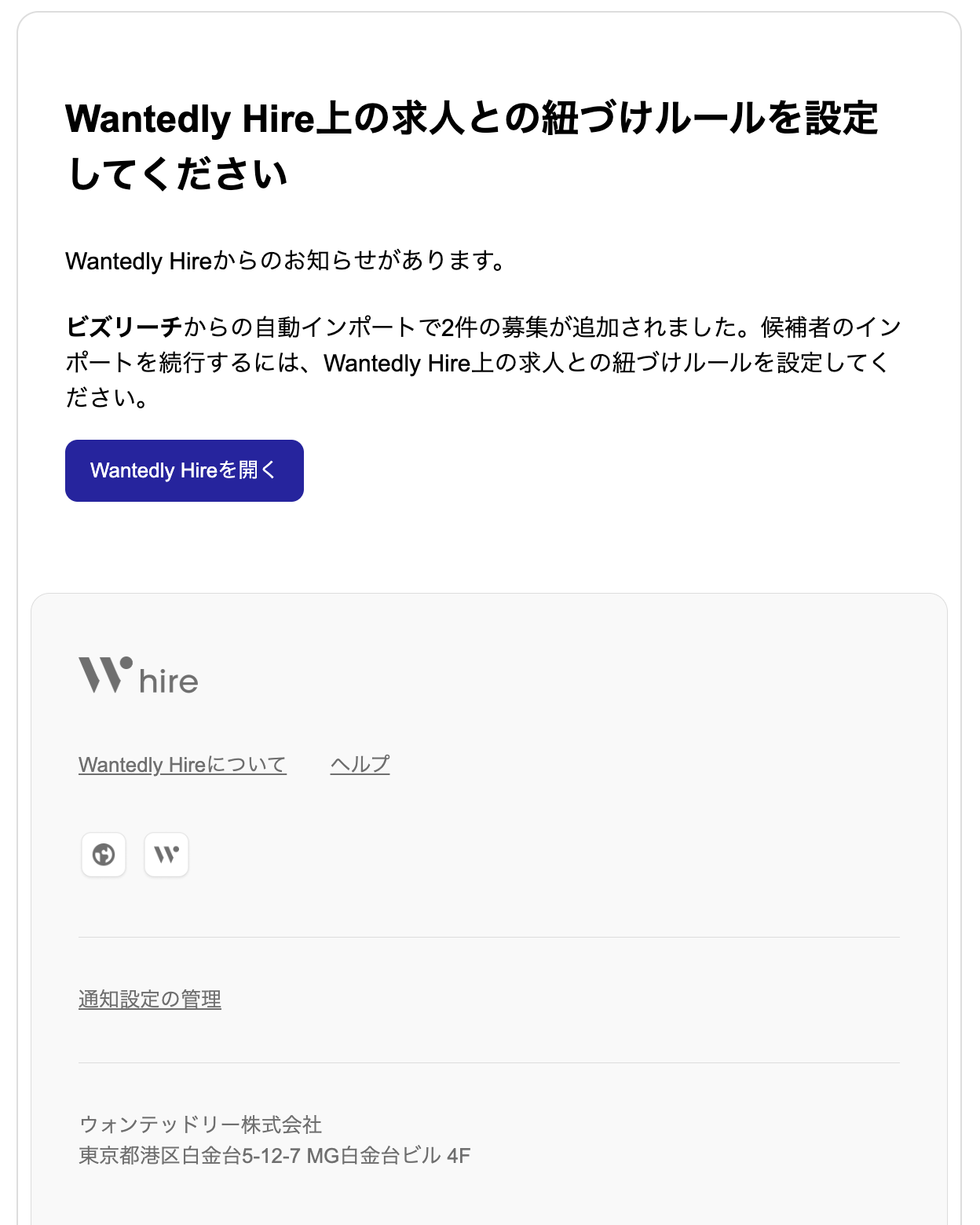Open the Wantedly Hireについて link
Image resolution: width=980 pixels, height=1225 pixels.
pos(182,765)
